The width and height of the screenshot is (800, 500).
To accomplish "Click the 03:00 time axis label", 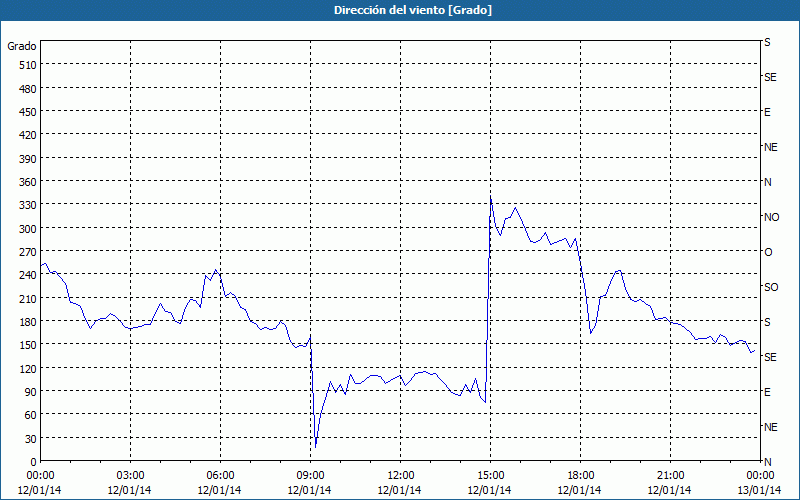I will [x=130, y=476].
